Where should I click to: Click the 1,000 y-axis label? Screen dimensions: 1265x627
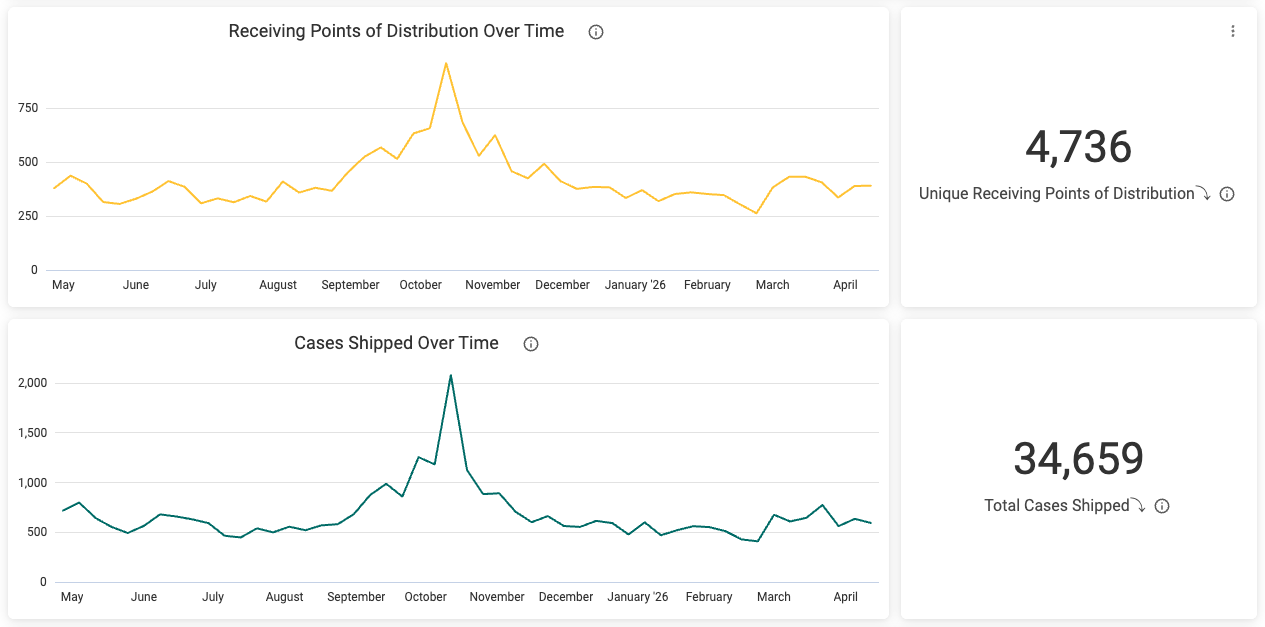click(33, 483)
